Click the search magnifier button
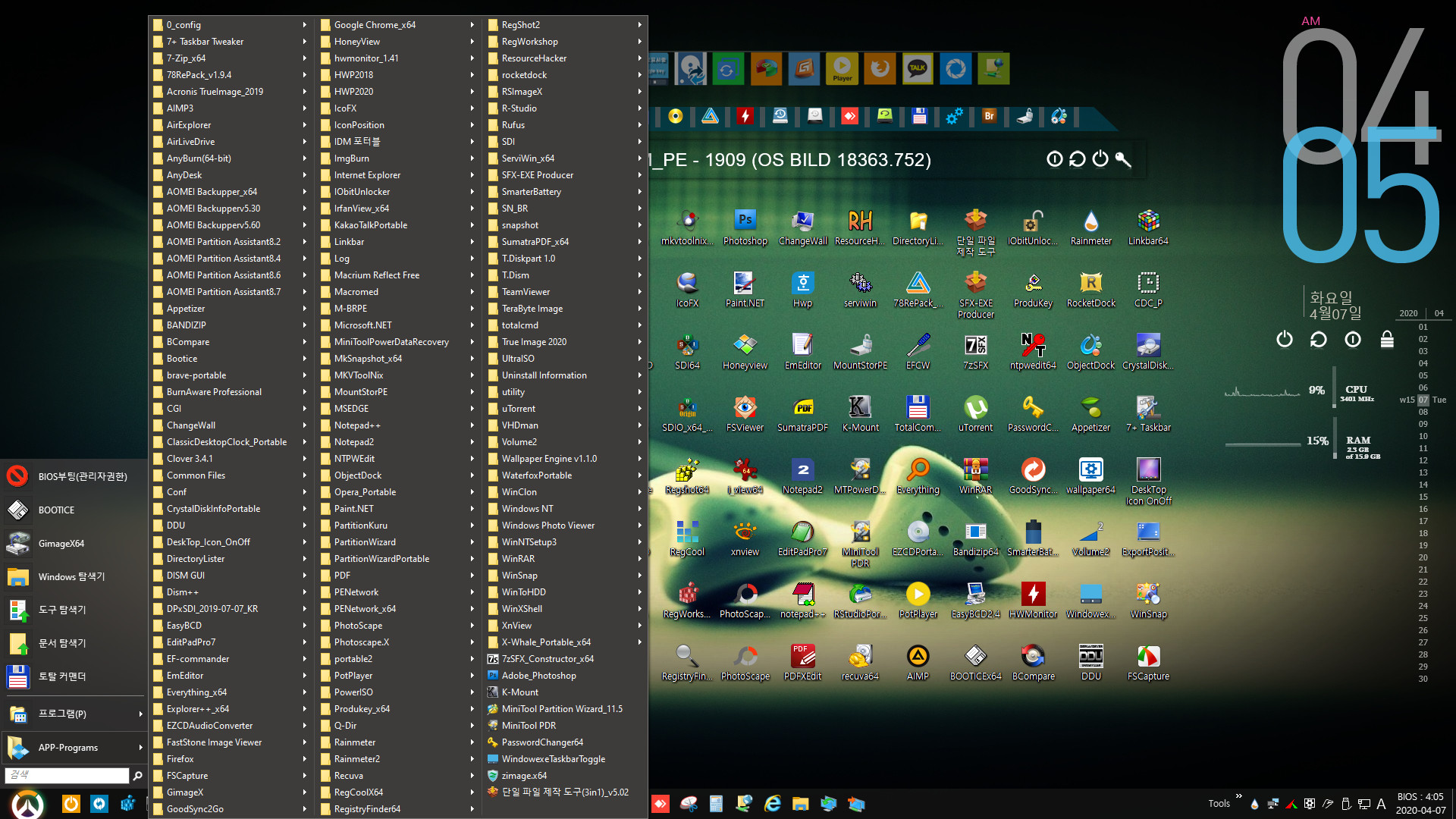Image resolution: width=1456 pixels, height=819 pixels. [x=137, y=775]
